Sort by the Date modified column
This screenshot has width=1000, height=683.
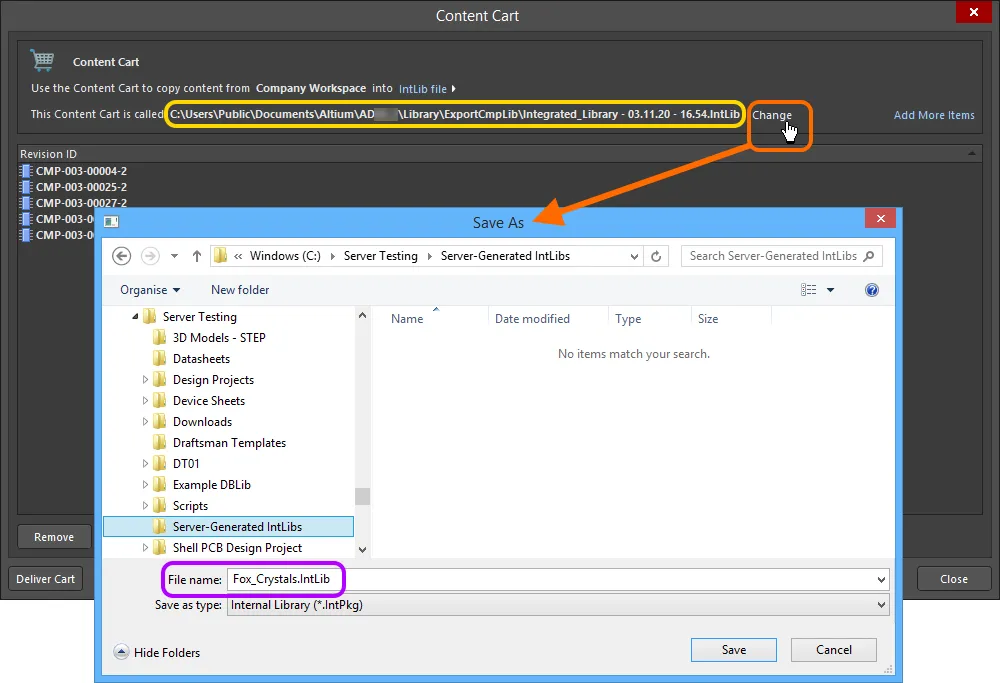[532, 319]
